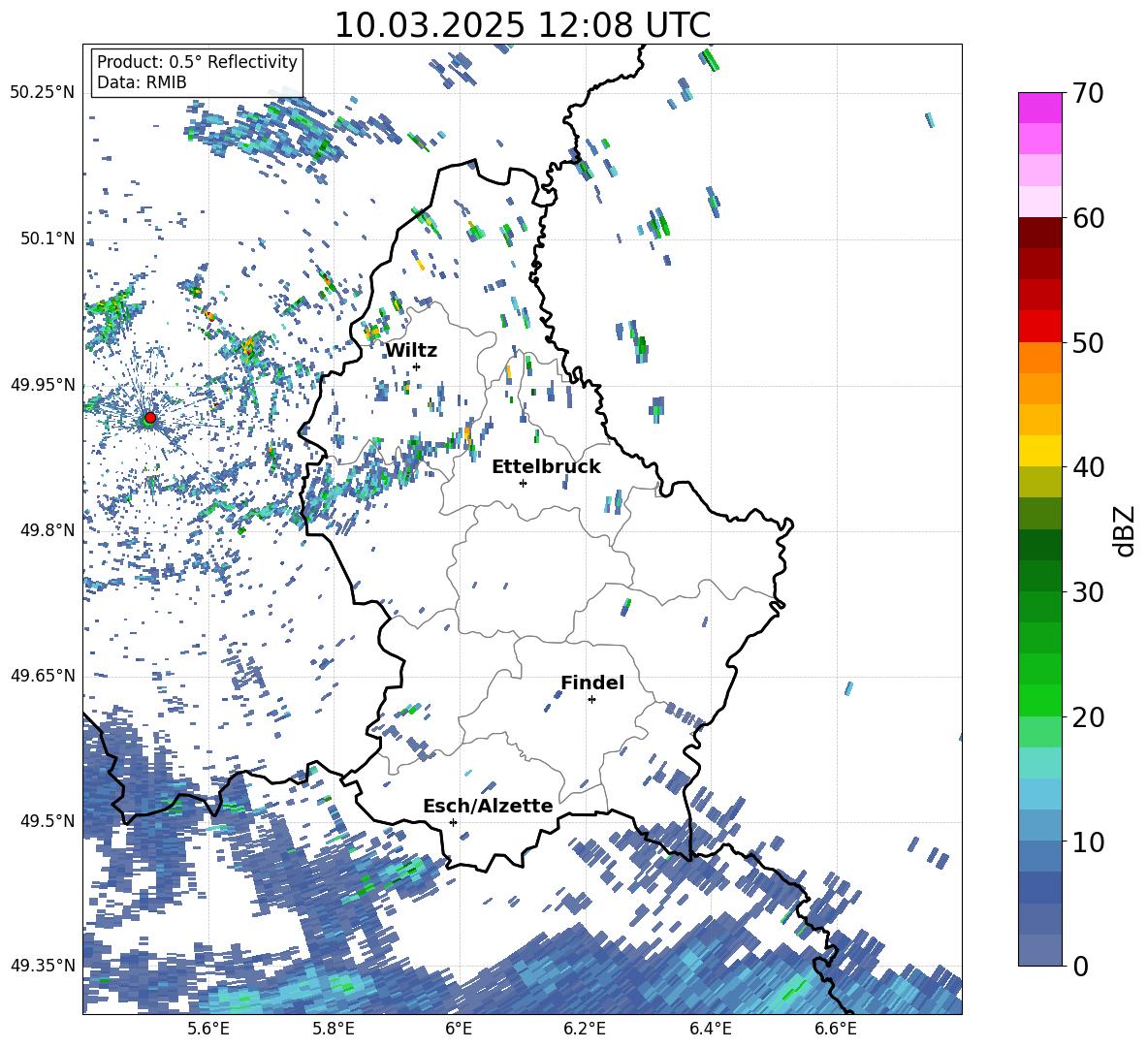This screenshot has height=1048, width=1148.
Task: Click the longitude label 6°E
Action: (459, 1029)
